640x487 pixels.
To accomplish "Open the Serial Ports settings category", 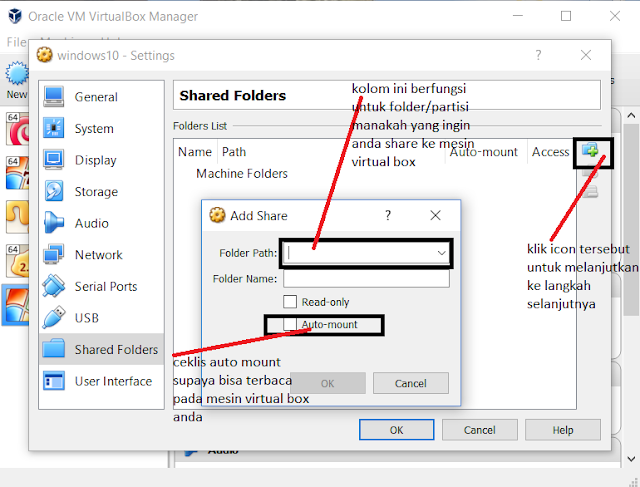I will click(101, 286).
